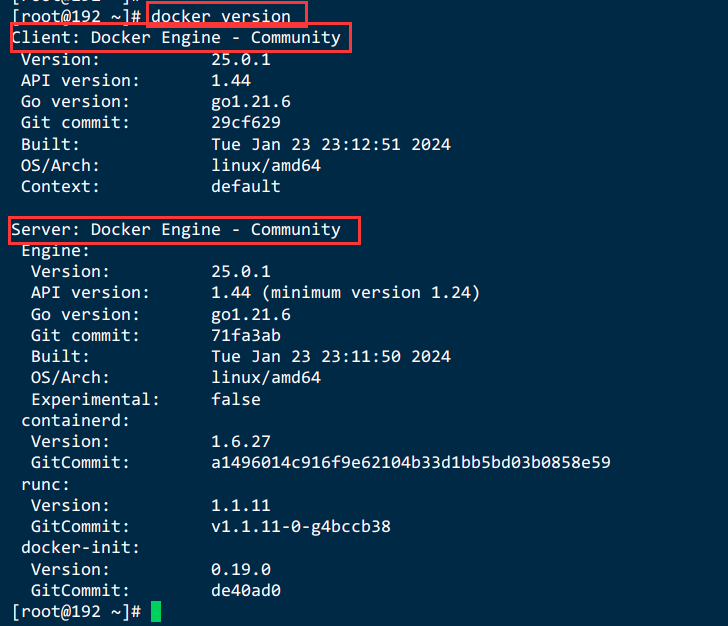Click the '(minimum version 1.24)' text

point(370,293)
